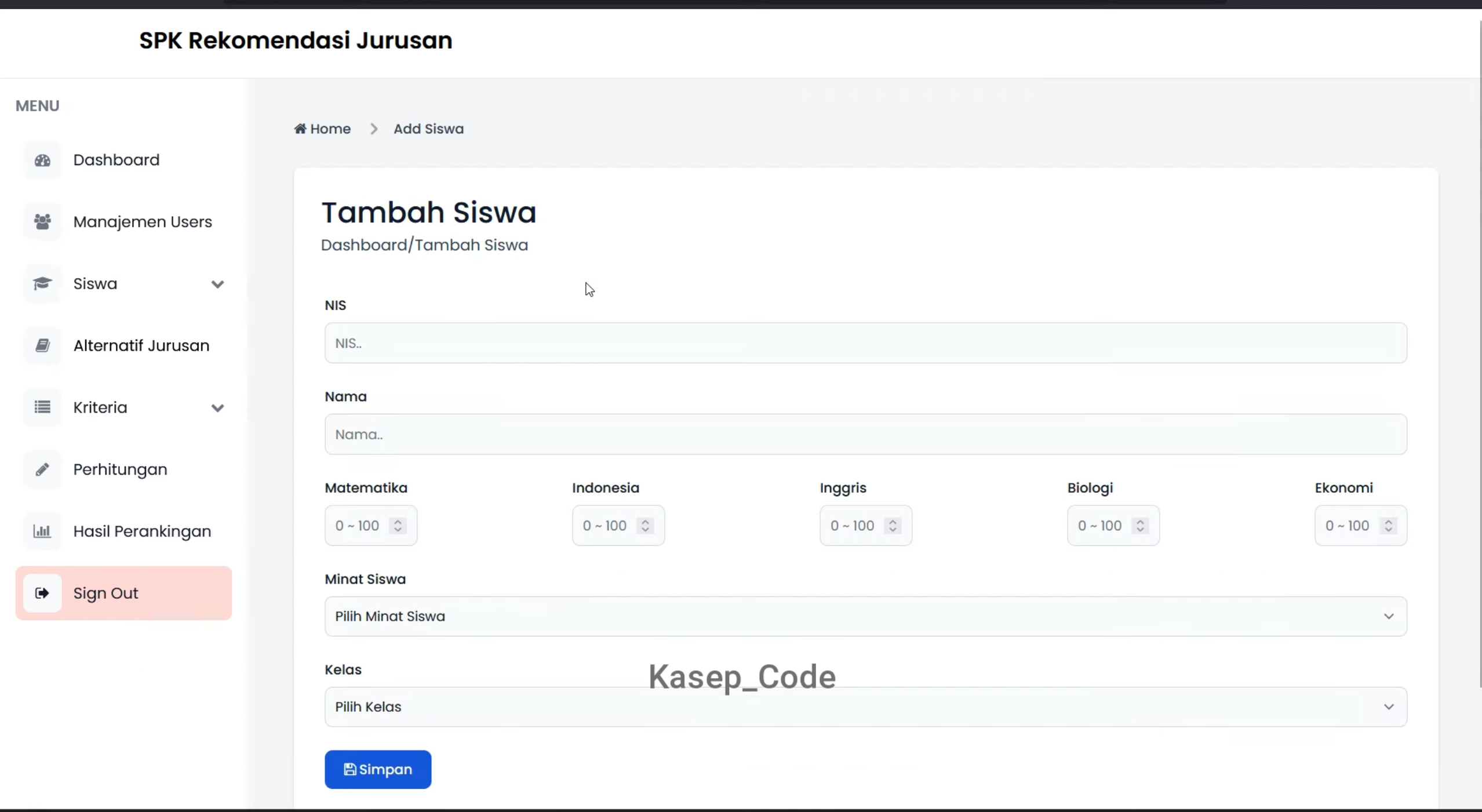Image resolution: width=1482 pixels, height=812 pixels.
Task: Click the Alternatif Jurusan book icon
Action: 42,346
